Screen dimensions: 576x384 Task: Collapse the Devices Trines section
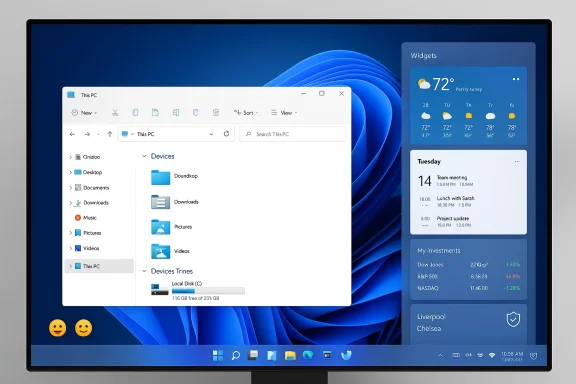[x=144, y=271]
